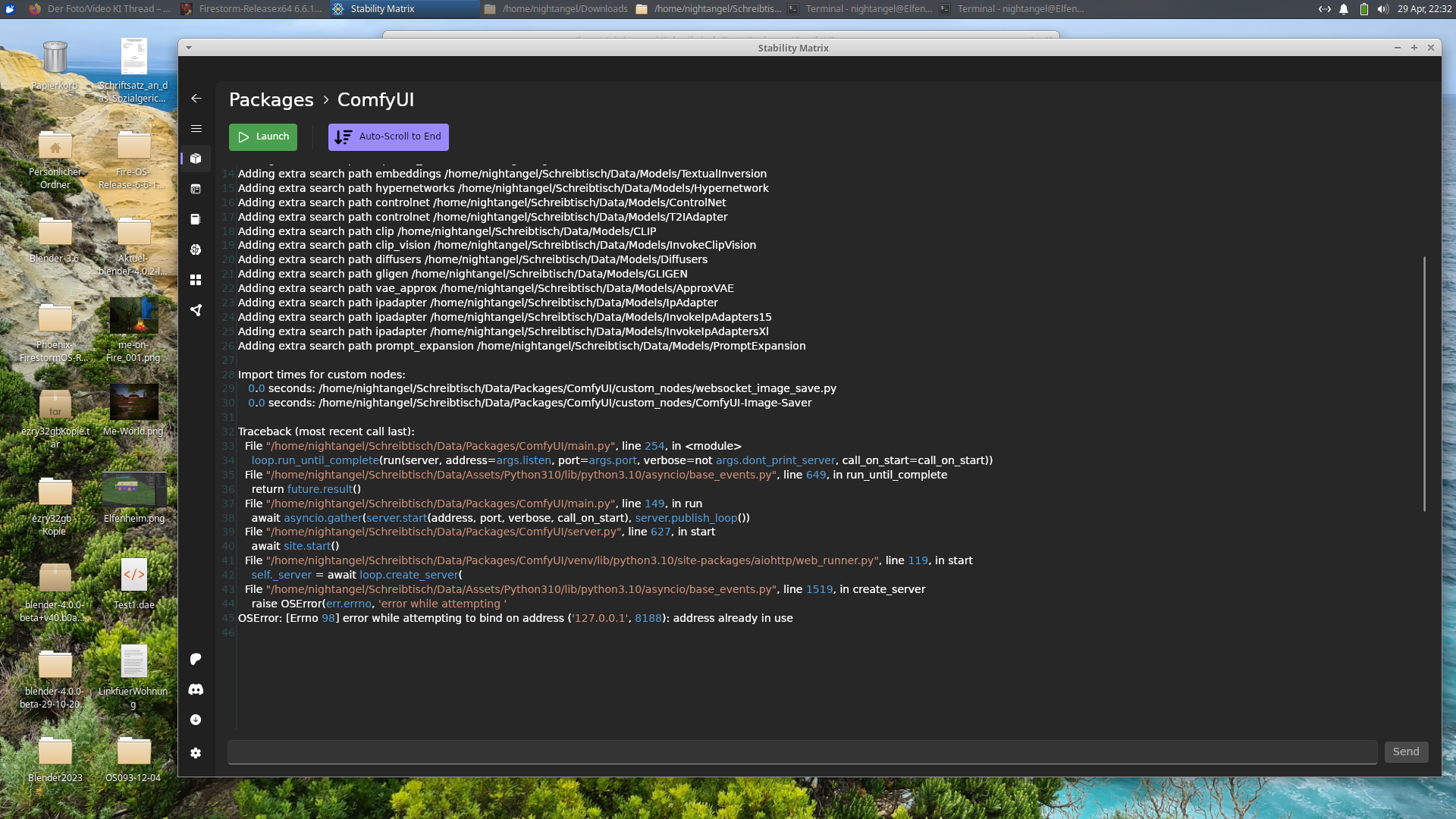Open the Settings gear in sidebar

196,753
